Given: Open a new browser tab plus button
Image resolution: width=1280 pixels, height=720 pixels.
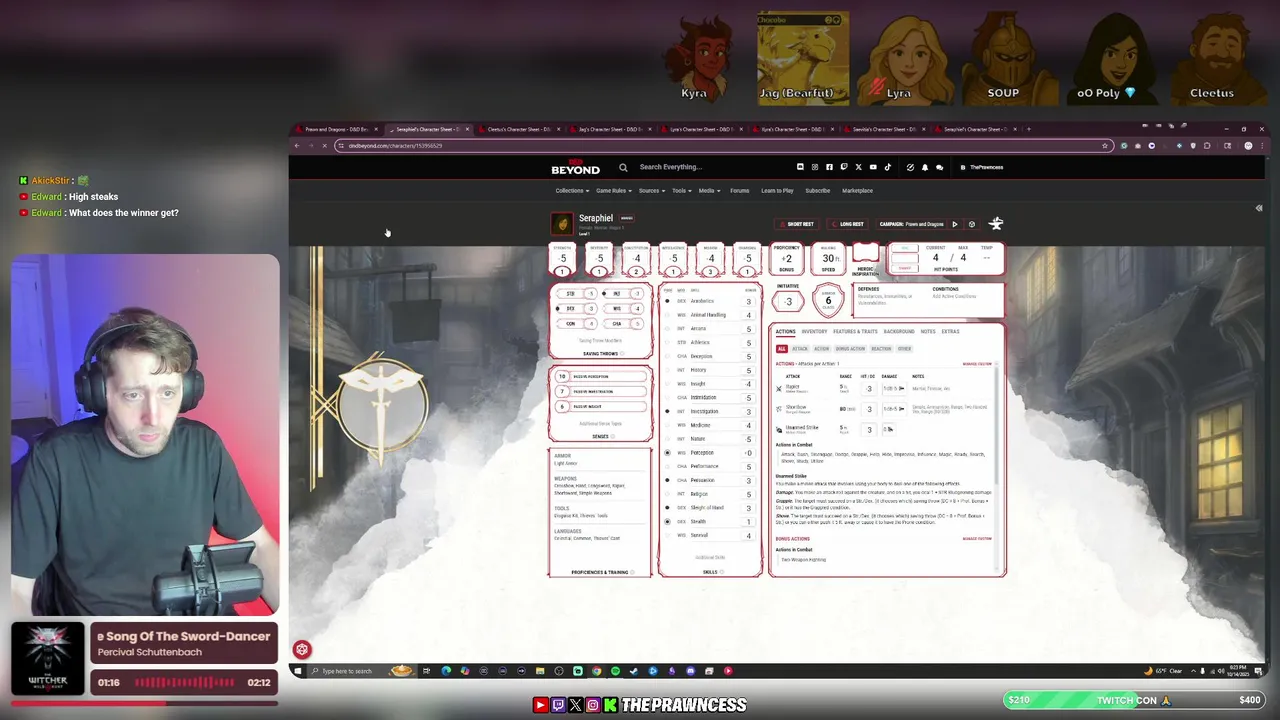Looking at the screenshot, I should tap(1029, 129).
